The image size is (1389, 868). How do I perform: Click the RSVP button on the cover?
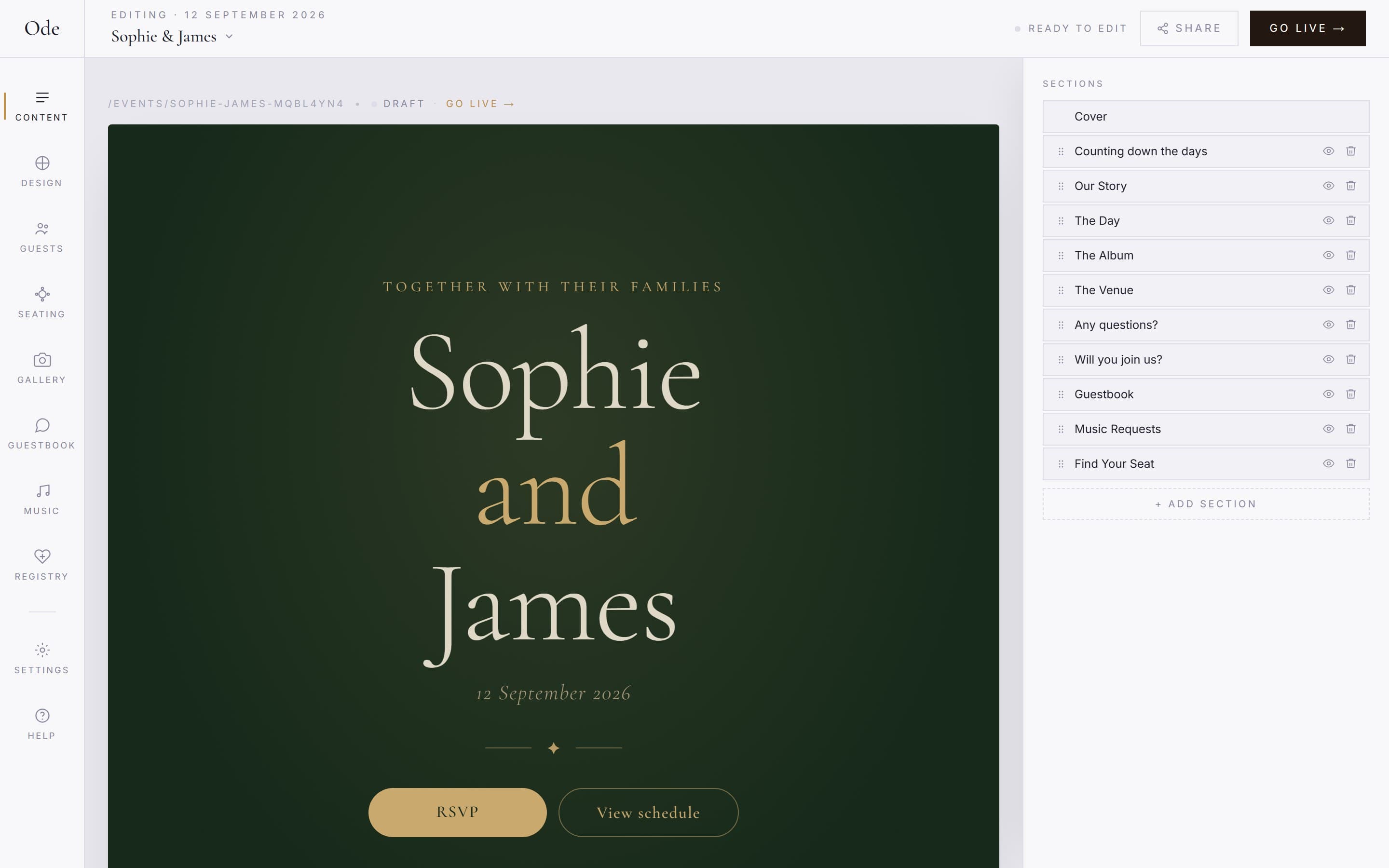pos(457,813)
